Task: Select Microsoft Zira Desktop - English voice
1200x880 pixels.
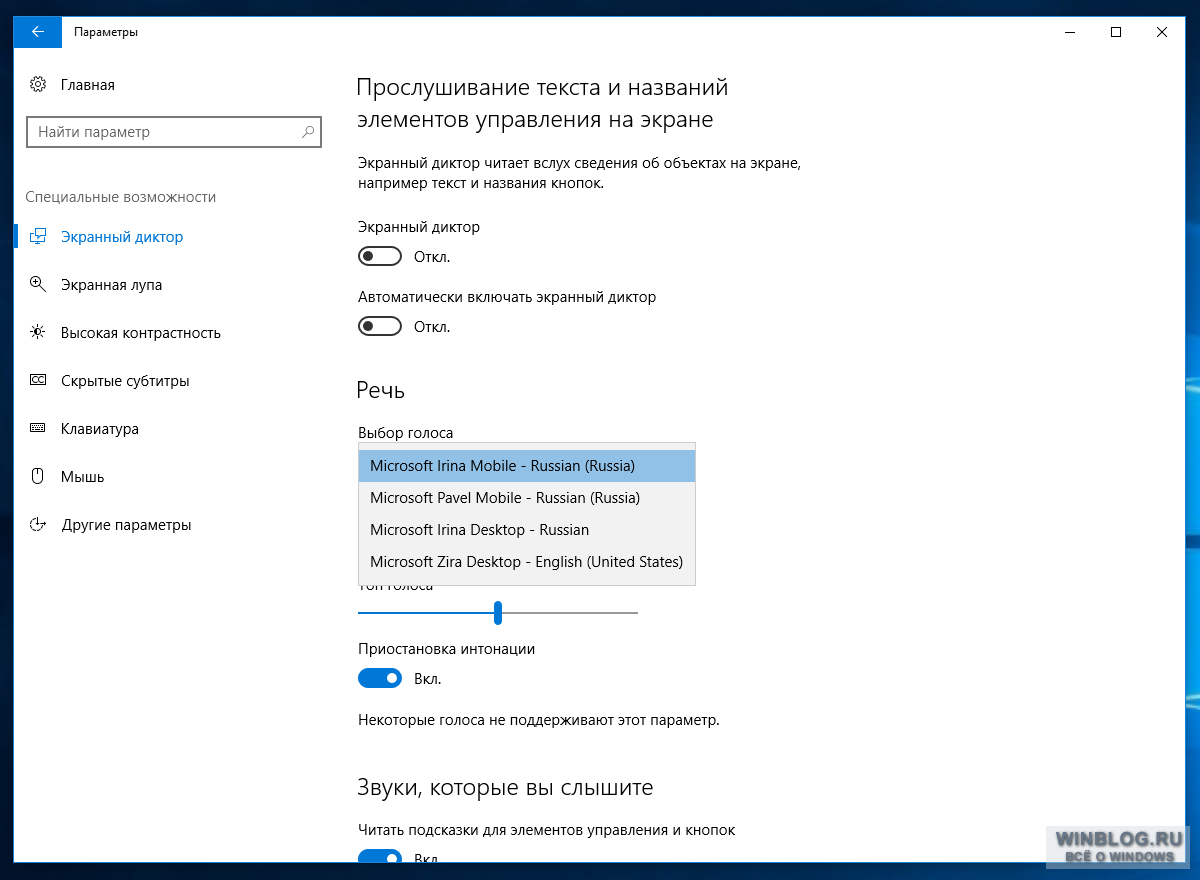Action: (x=527, y=562)
